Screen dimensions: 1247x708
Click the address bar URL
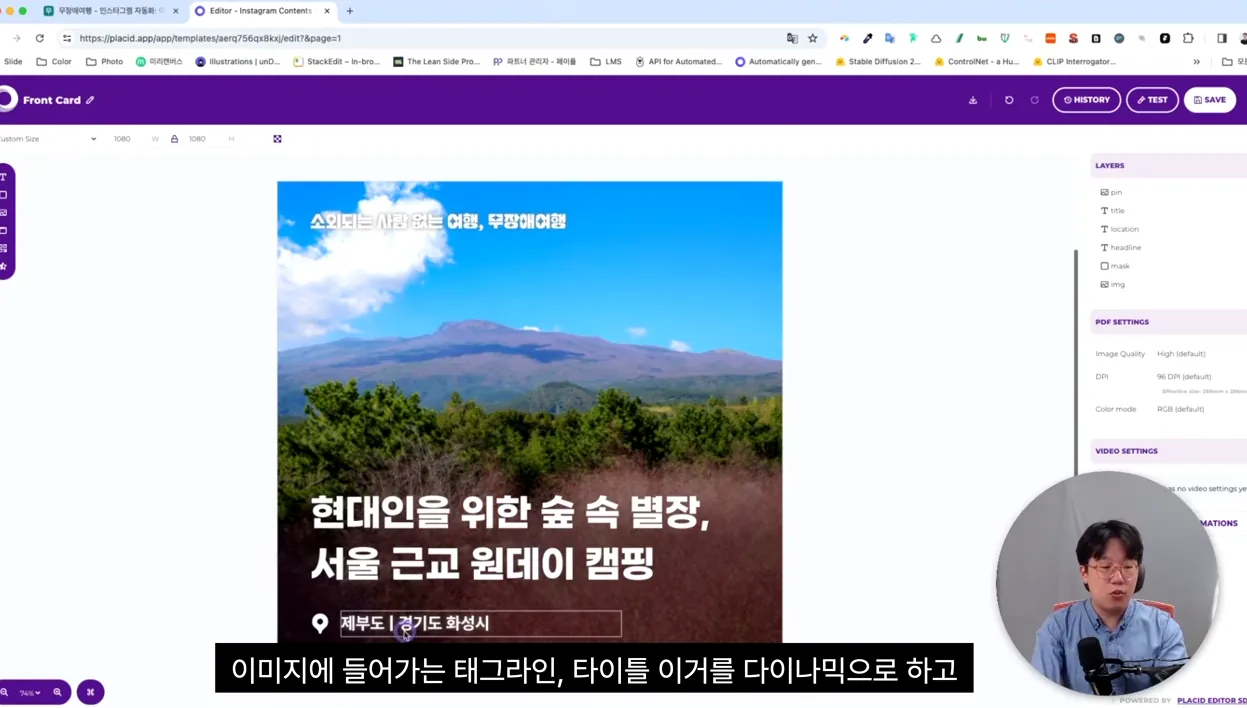pyautogui.click(x=210, y=38)
